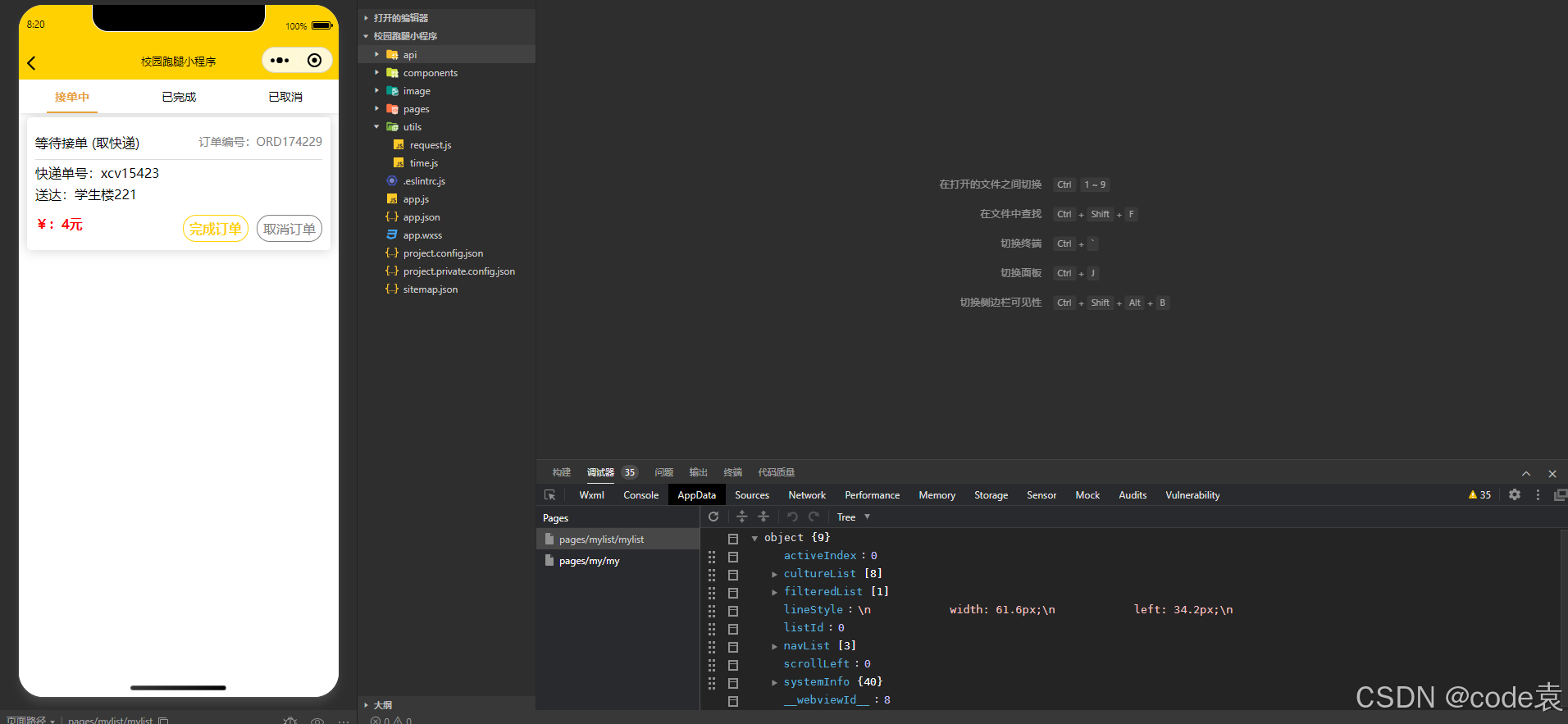Image resolution: width=1568 pixels, height=724 pixels.
Task: Open the Tree view mode dropdown
Action: [853, 517]
